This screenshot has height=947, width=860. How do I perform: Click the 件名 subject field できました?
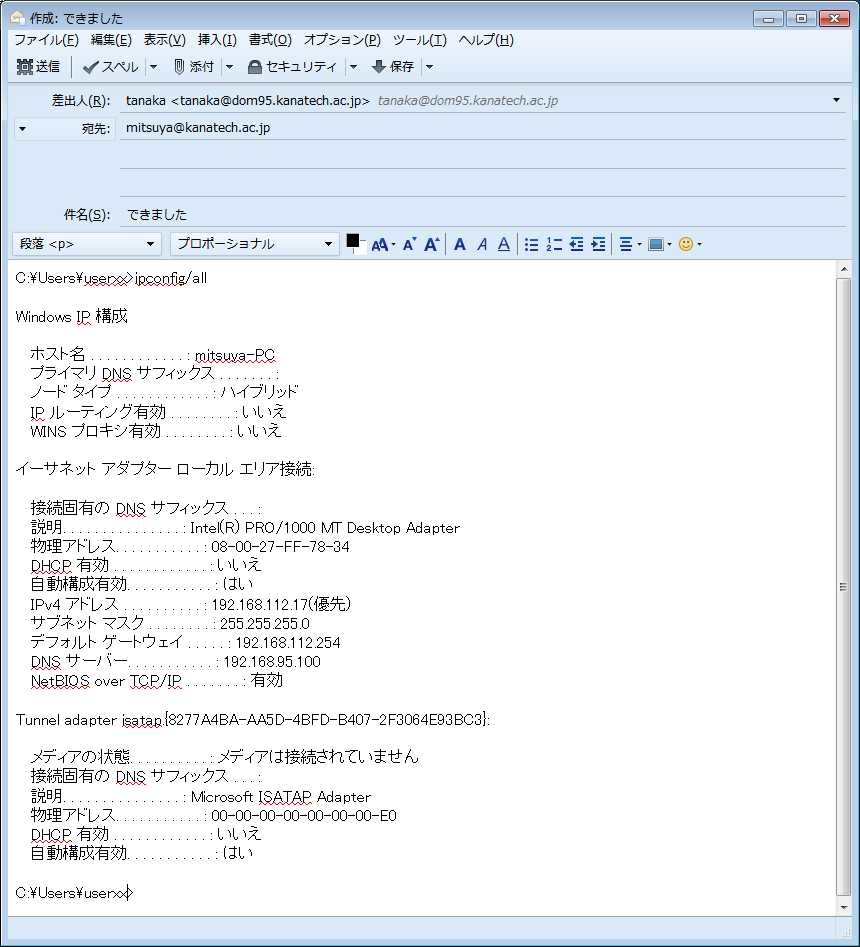point(483,214)
